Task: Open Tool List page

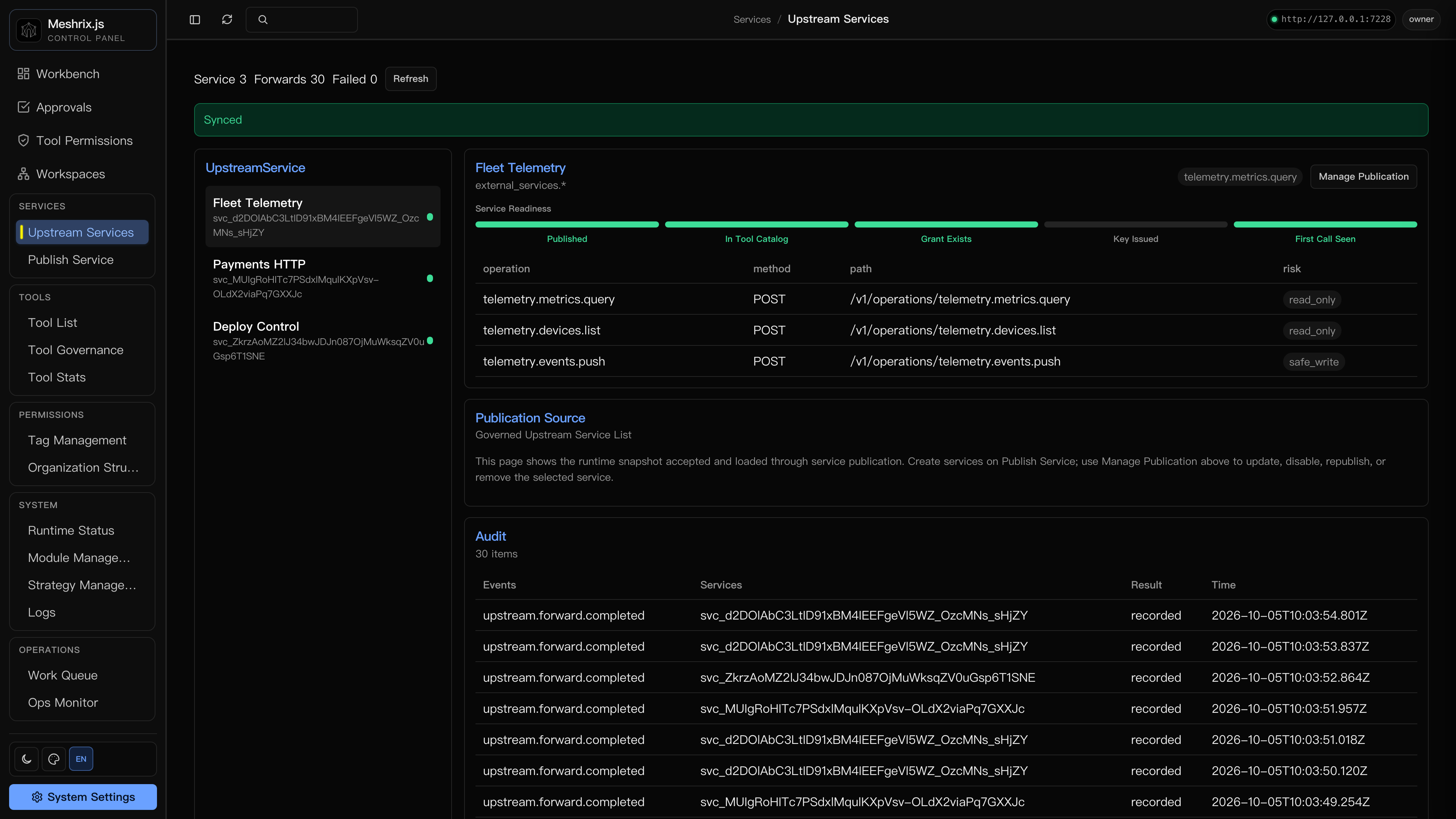Action: tap(83, 323)
